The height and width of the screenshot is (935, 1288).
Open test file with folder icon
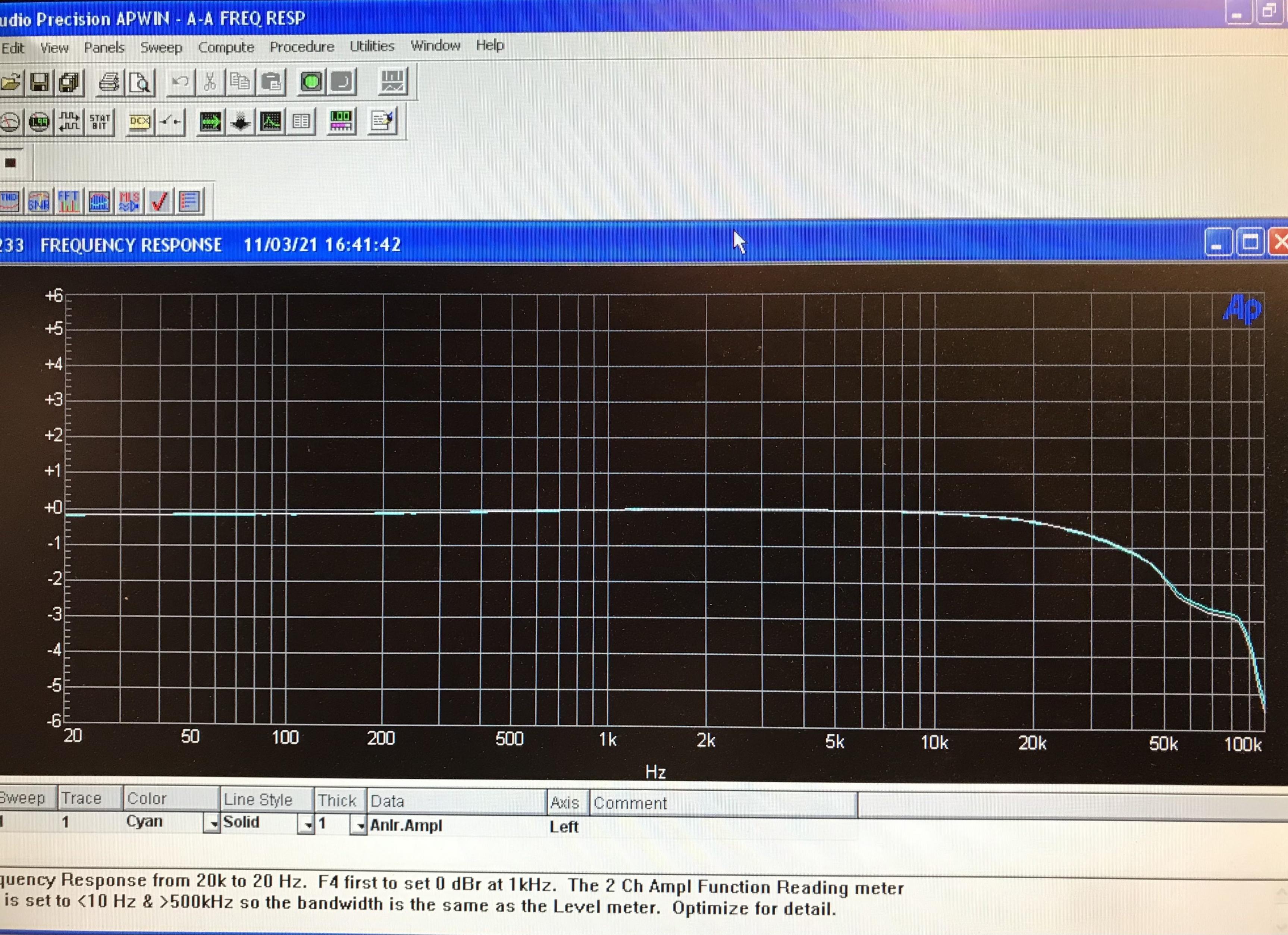10,83
